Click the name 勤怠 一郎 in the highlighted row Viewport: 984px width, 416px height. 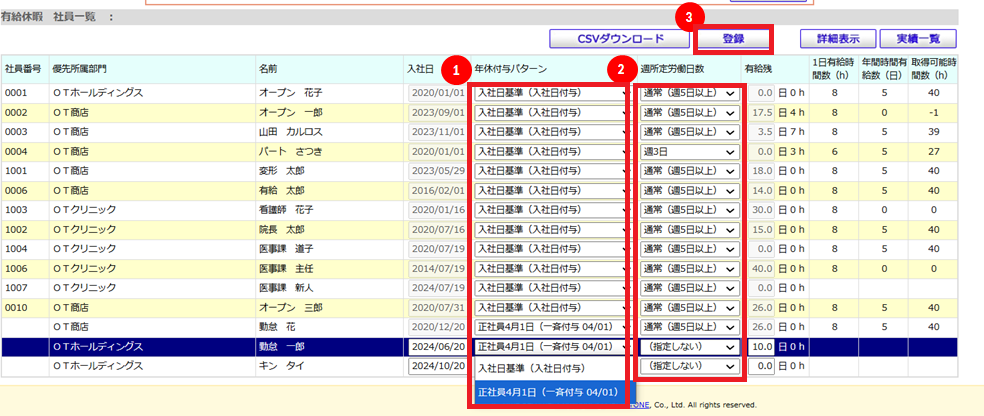click(281, 346)
